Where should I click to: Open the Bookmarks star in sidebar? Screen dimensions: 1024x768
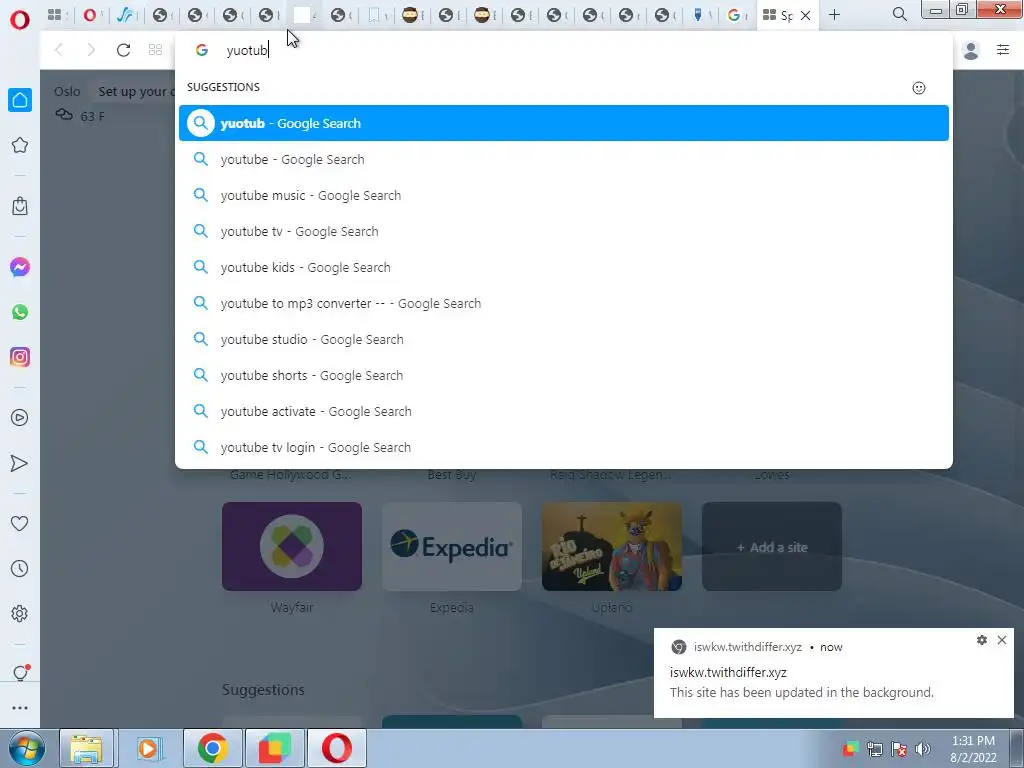[20, 145]
